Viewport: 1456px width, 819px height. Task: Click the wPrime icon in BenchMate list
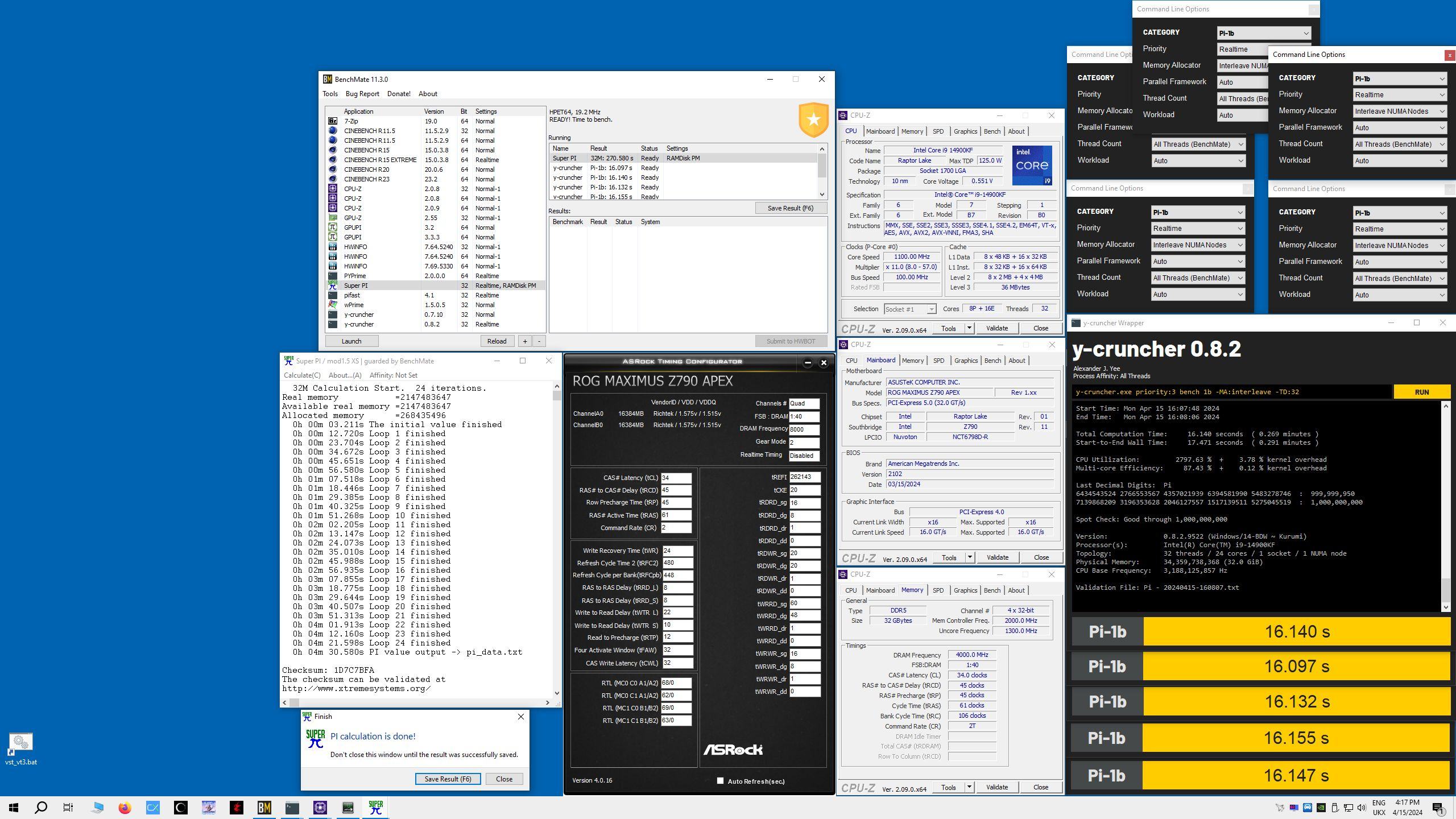[x=333, y=305]
